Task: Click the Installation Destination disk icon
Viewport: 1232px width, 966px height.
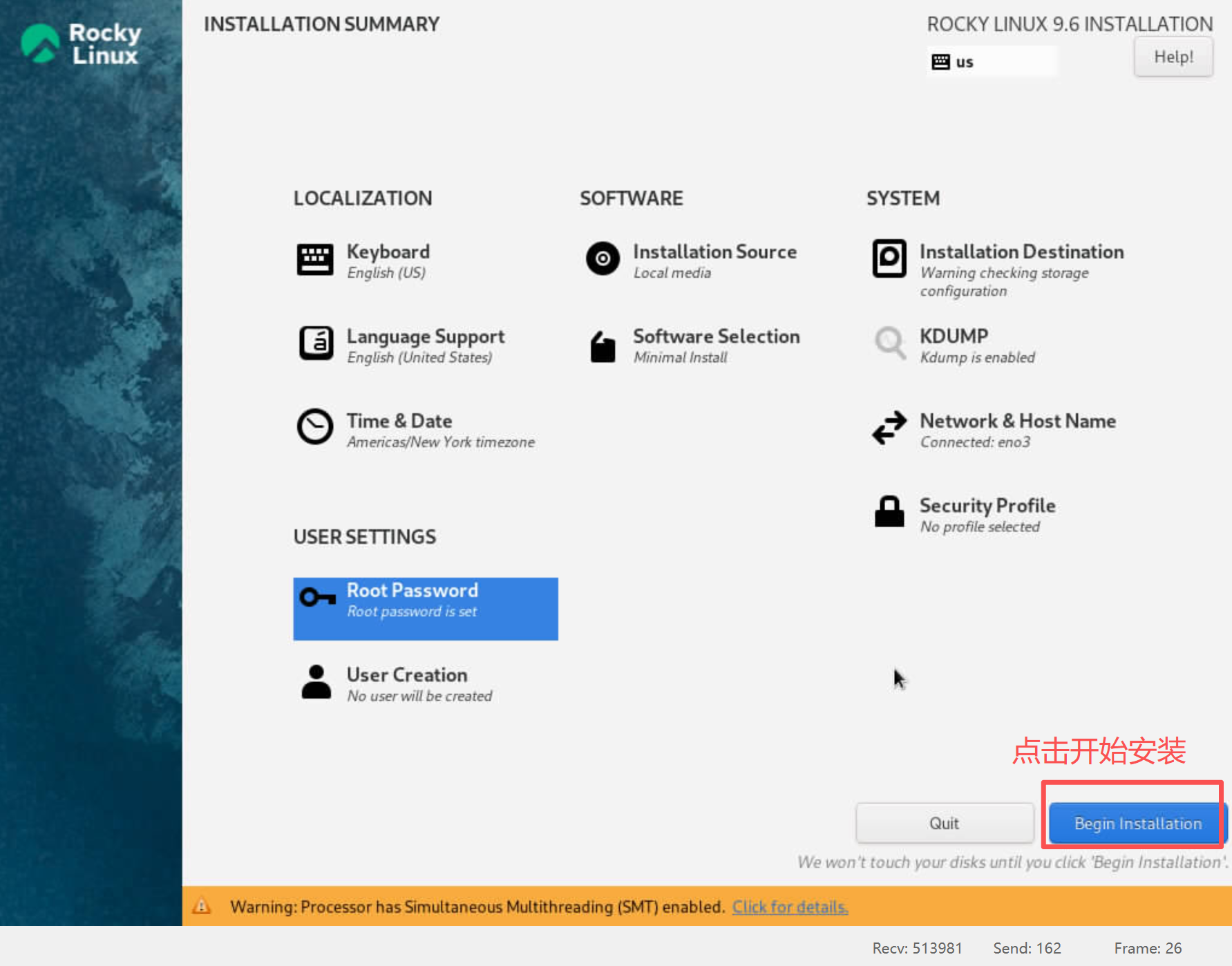Action: [889, 259]
